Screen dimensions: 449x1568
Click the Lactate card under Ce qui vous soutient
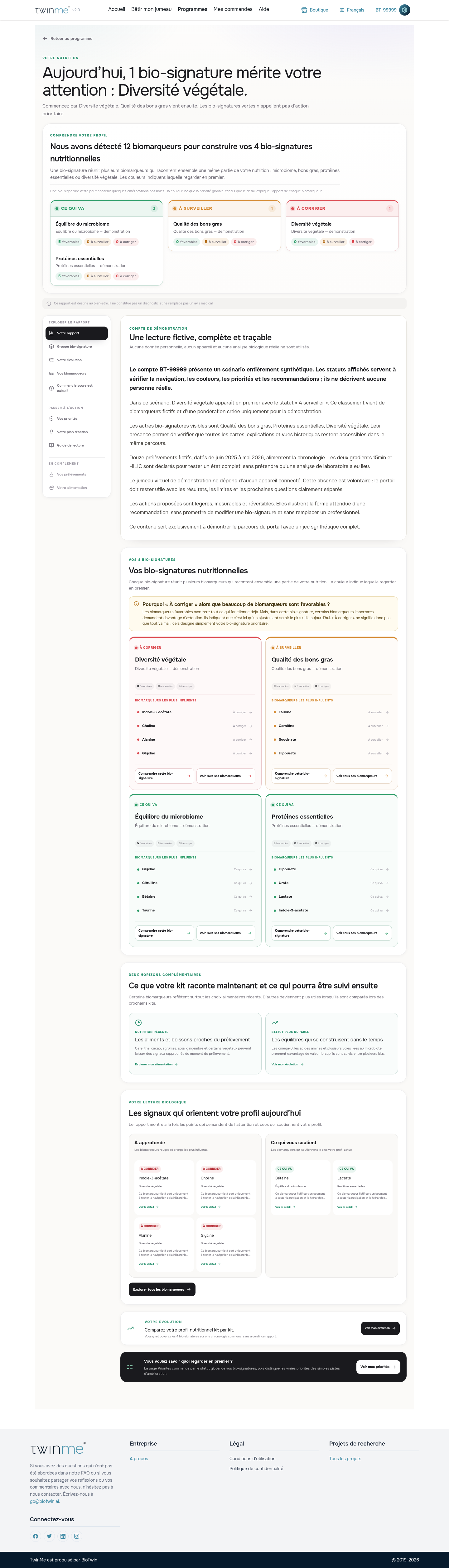coord(363,1187)
